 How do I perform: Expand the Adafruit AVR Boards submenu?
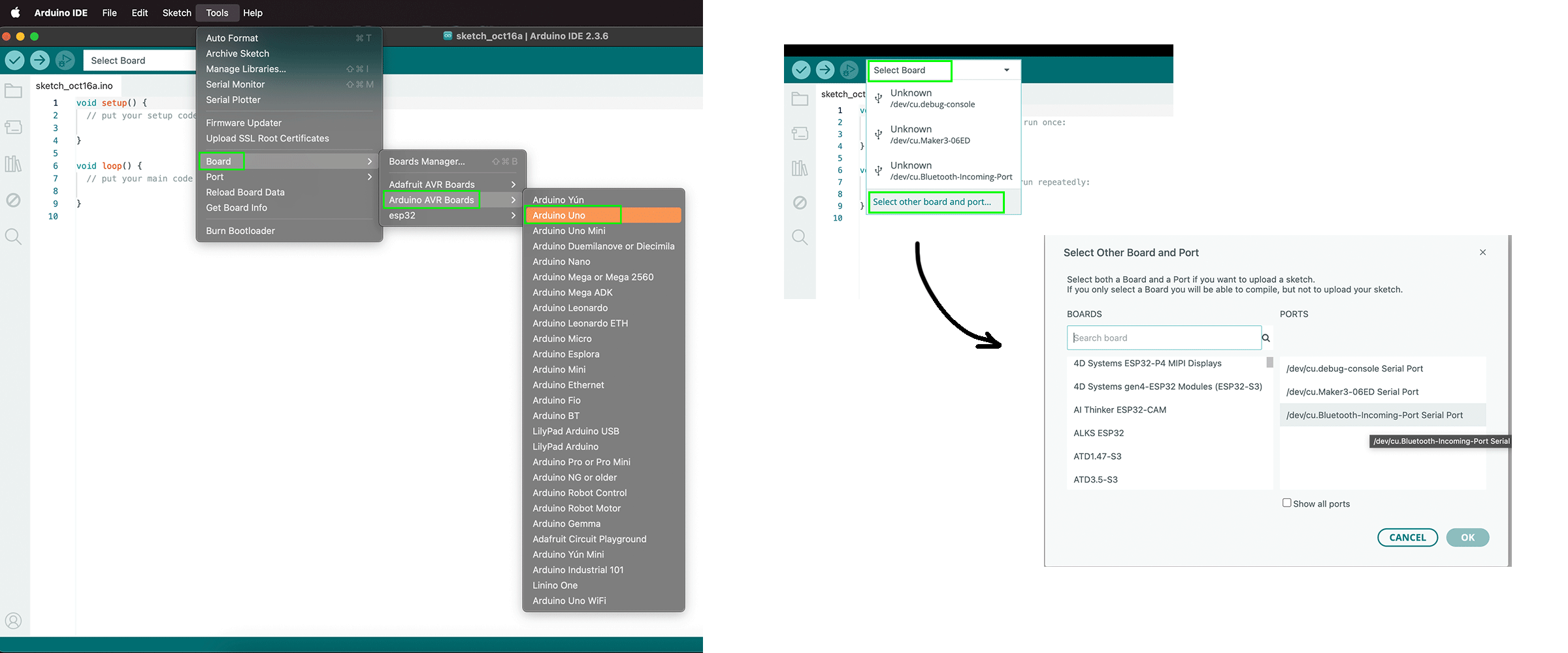(451, 185)
